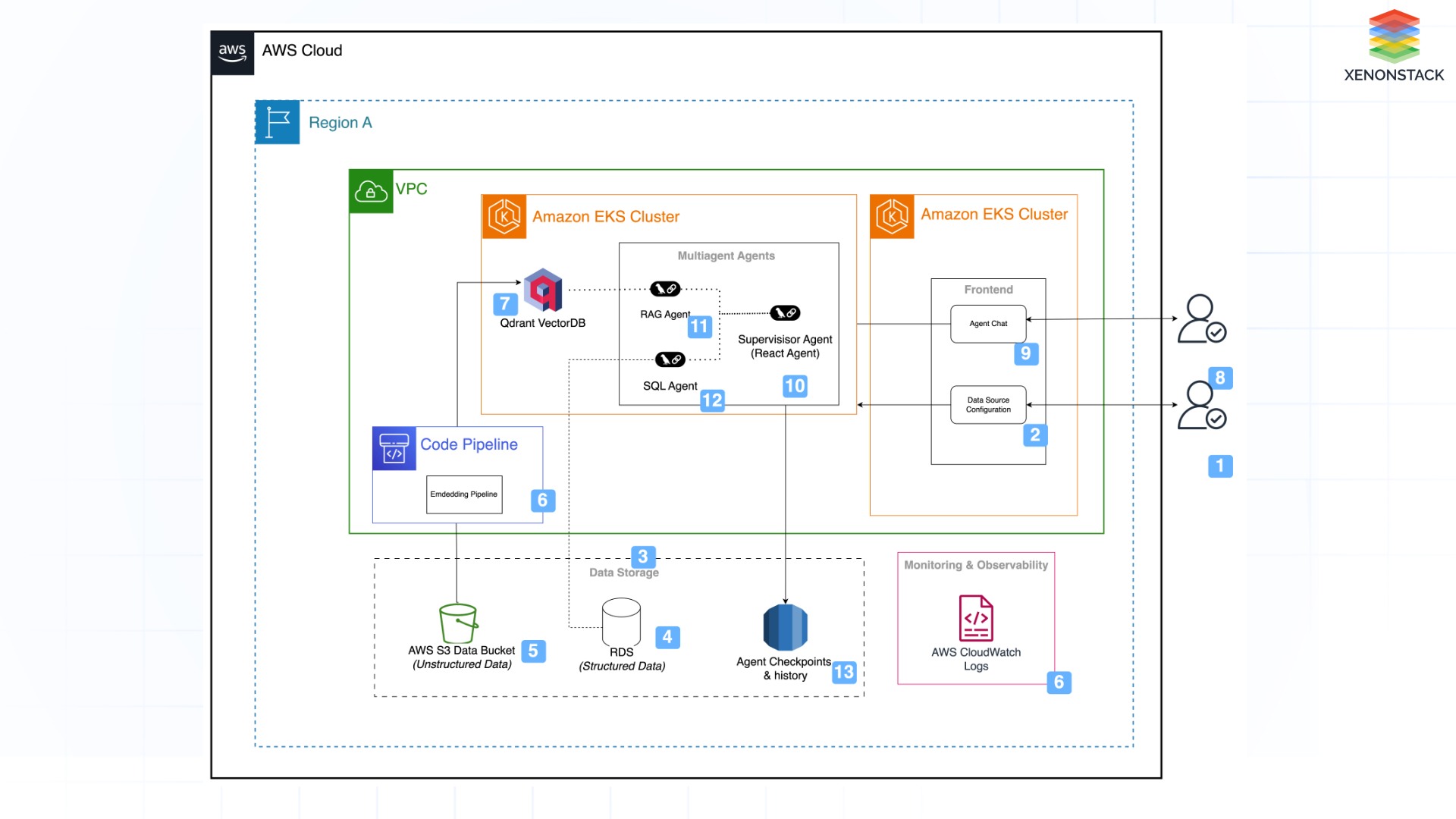Select the SQL Agent robot icon
Image resolution: width=1456 pixels, height=819 pixels.
(668, 359)
